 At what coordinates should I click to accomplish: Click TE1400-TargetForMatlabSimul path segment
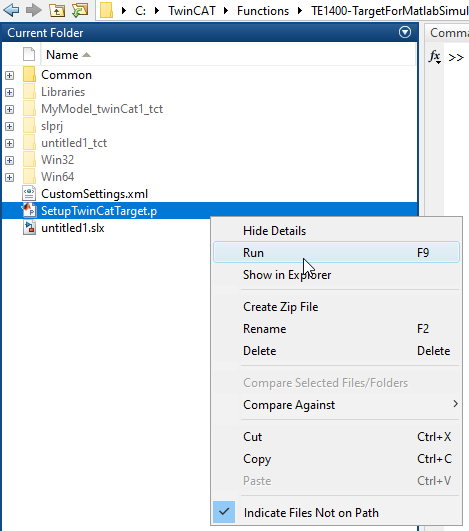click(390, 11)
